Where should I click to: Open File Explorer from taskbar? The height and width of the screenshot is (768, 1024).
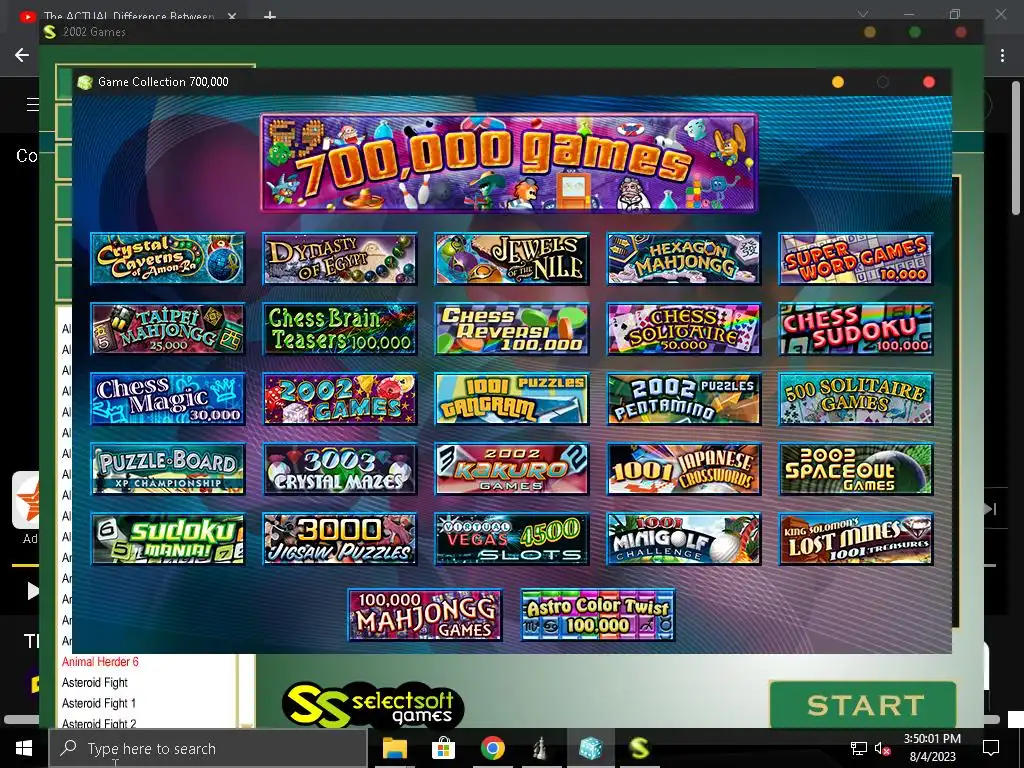coord(394,748)
